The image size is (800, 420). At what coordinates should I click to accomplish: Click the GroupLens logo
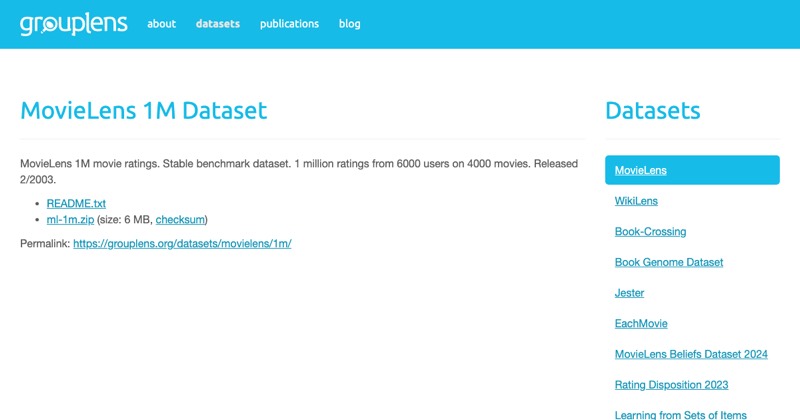pyautogui.click(x=73, y=24)
